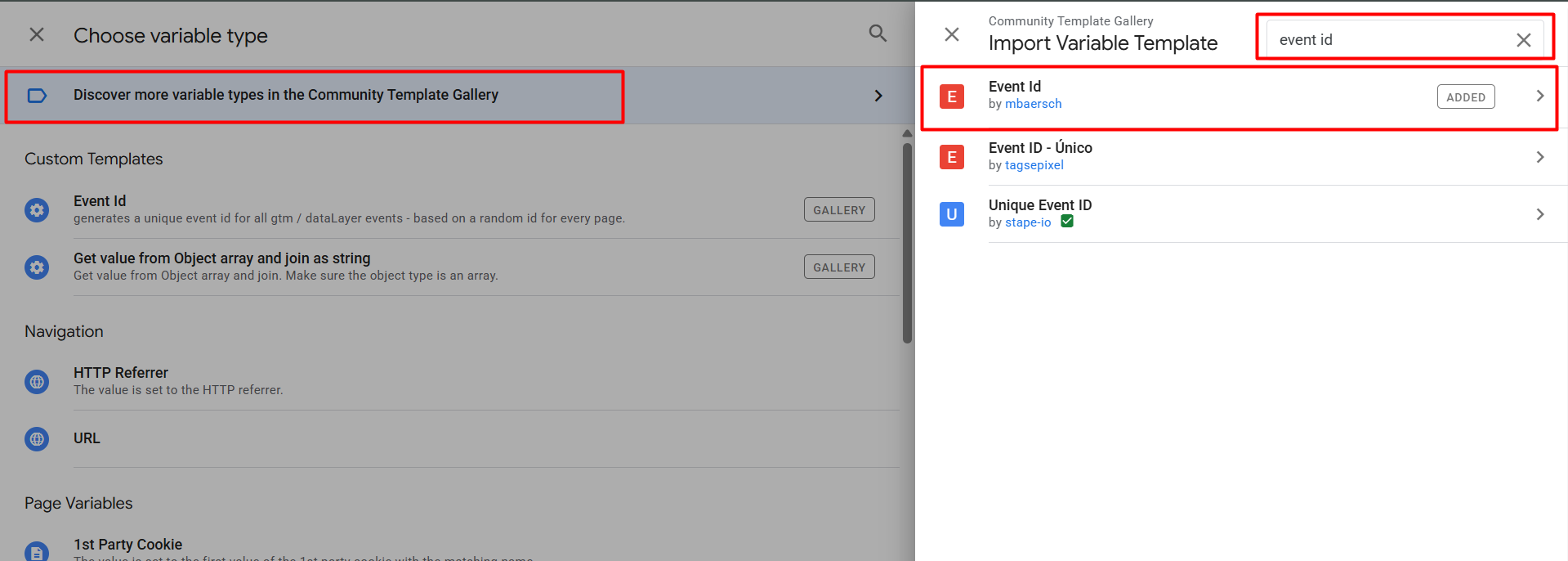Click gear icon for Get value from Object array
Screen dimensions: 1568x561
point(37,267)
